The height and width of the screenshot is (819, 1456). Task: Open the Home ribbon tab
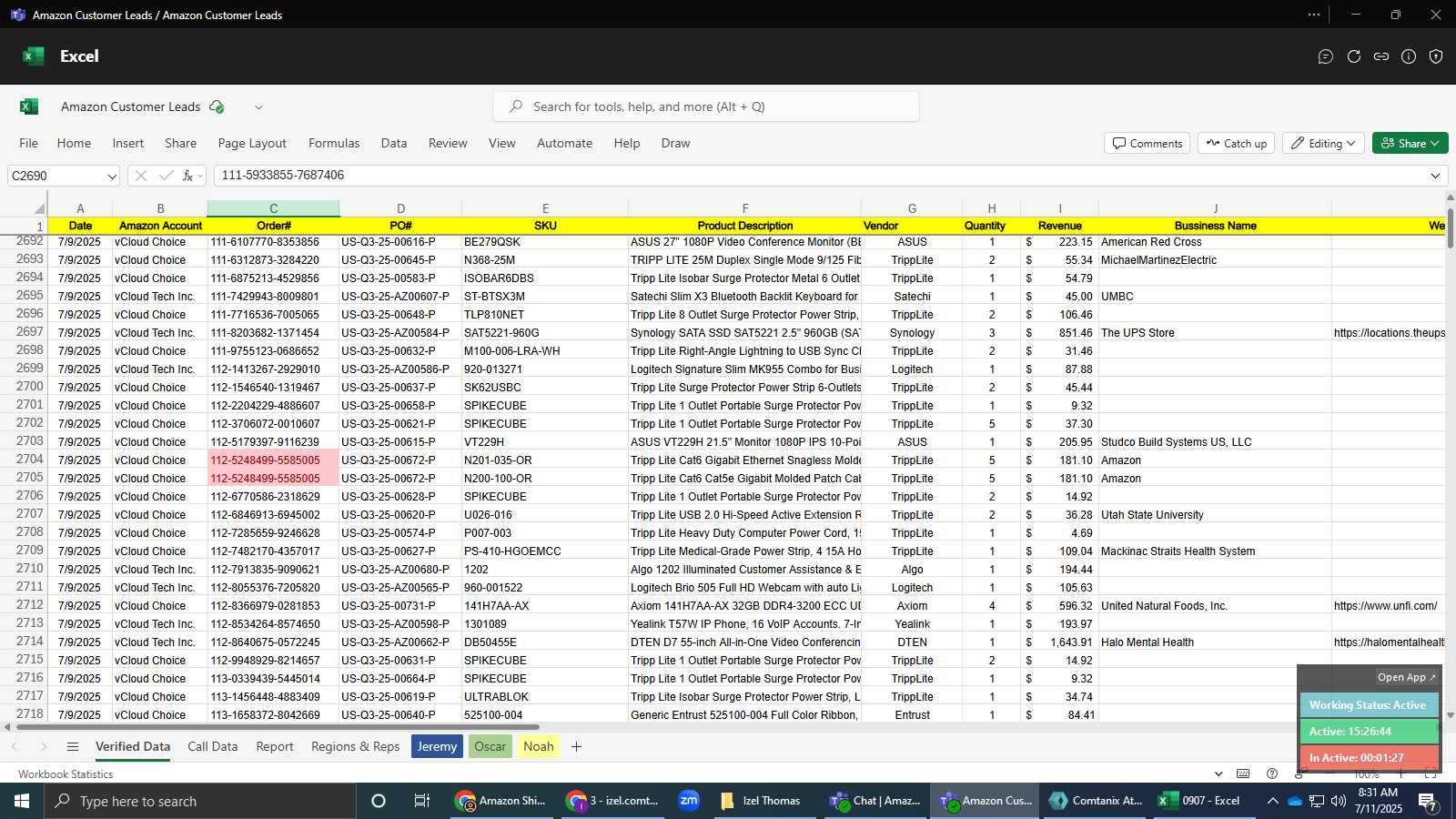coord(74,143)
